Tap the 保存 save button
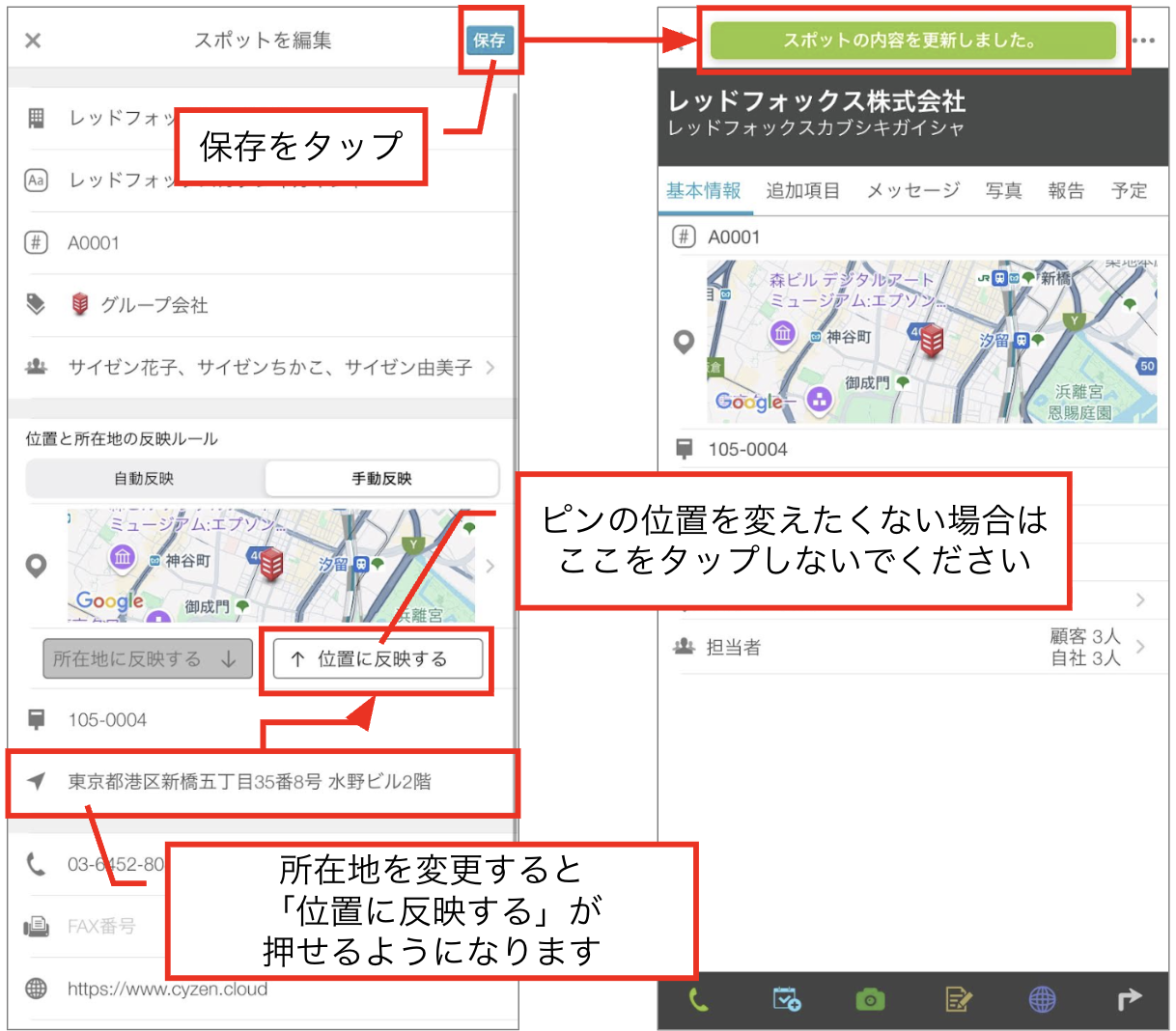 coord(490,41)
